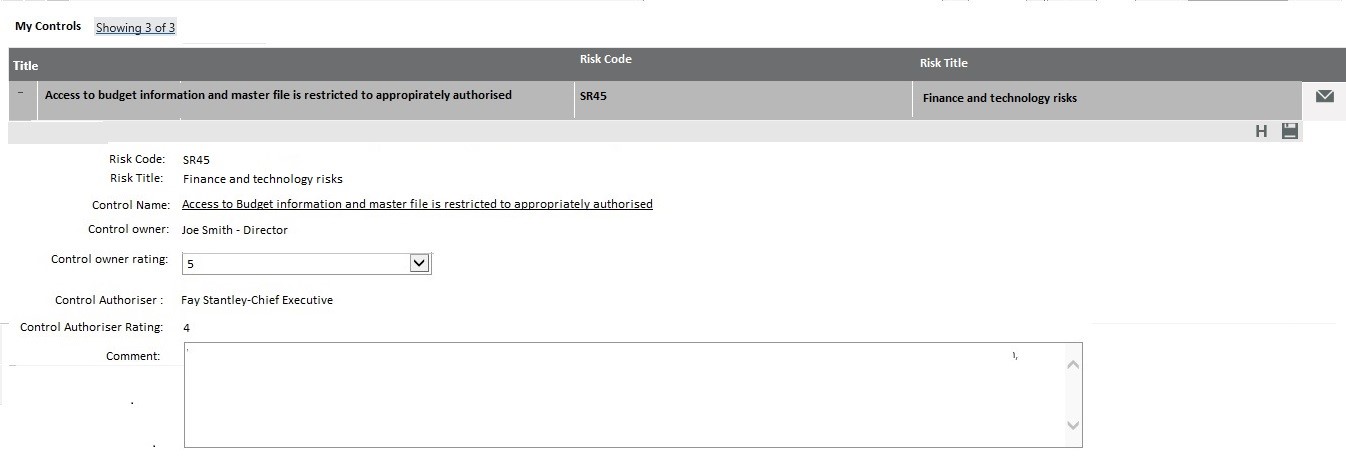The width and height of the screenshot is (1346, 460).
Task: Click the 'Showing 3 of 3' link
Action: coord(135,28)
